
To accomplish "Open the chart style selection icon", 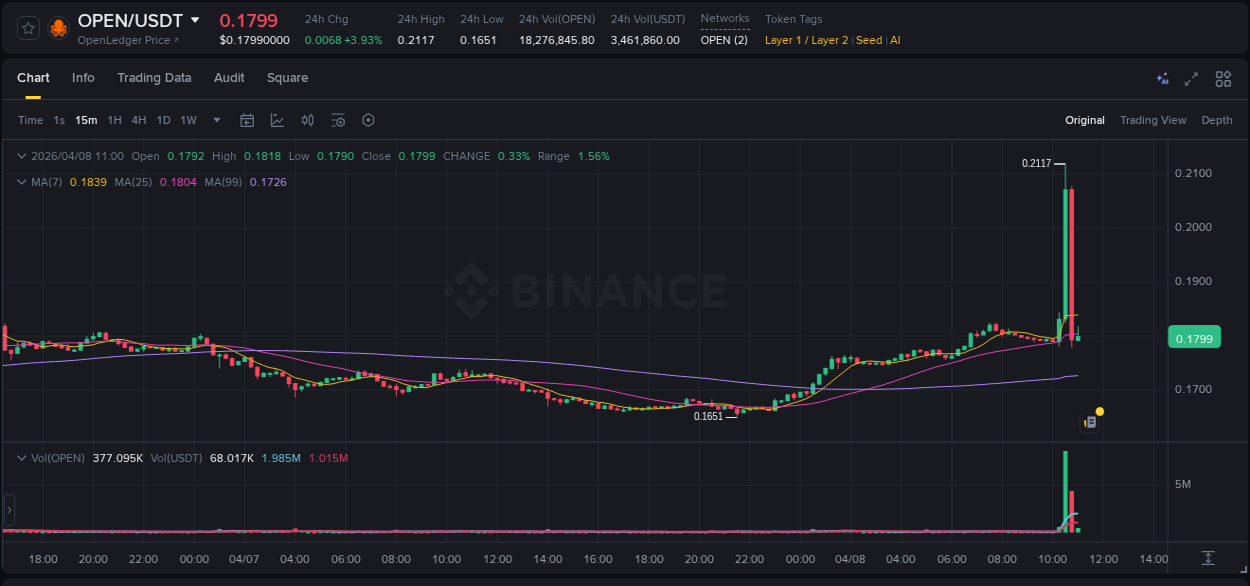I will [x=277, y=120].
